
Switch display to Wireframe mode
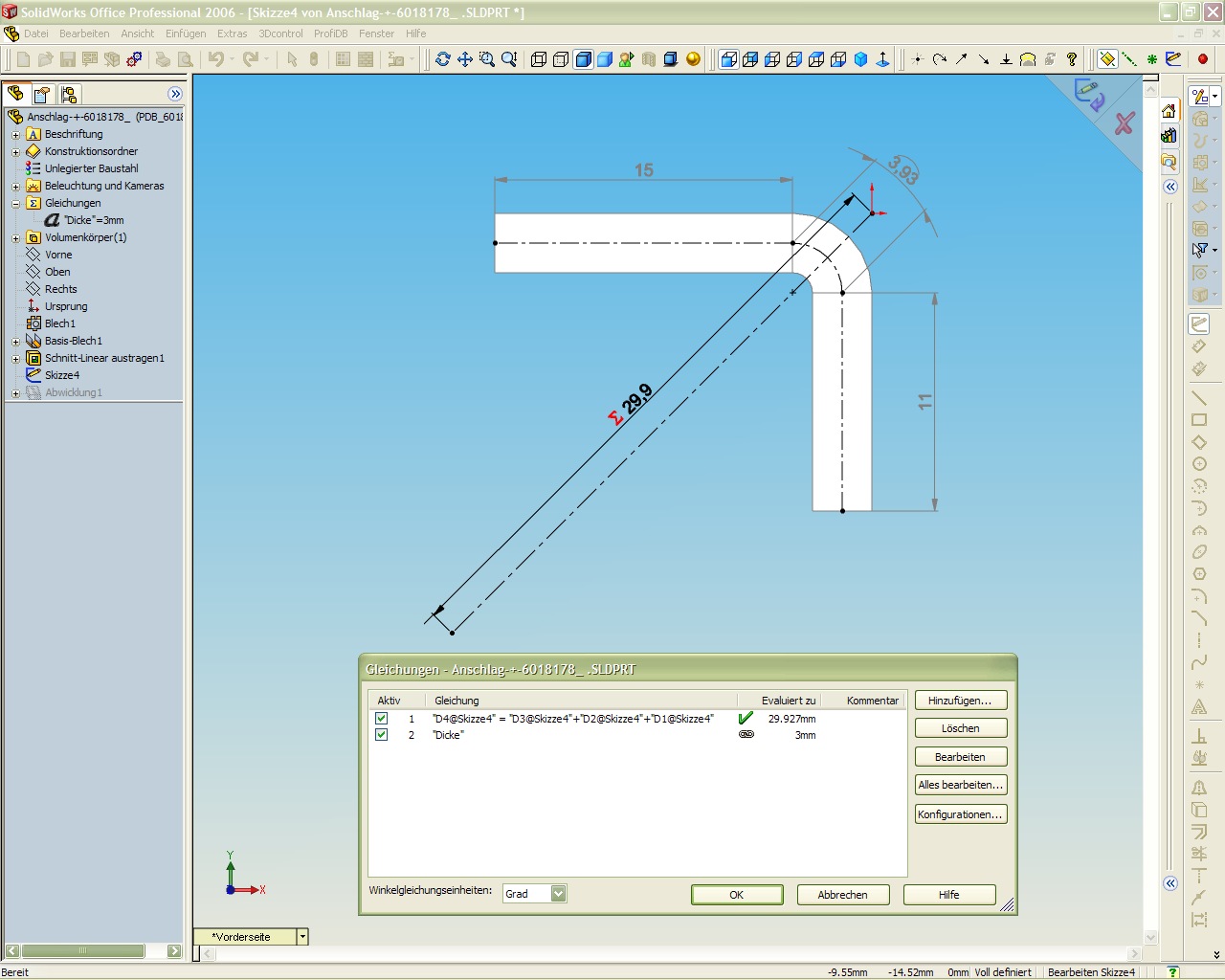[x=539, y=59]
